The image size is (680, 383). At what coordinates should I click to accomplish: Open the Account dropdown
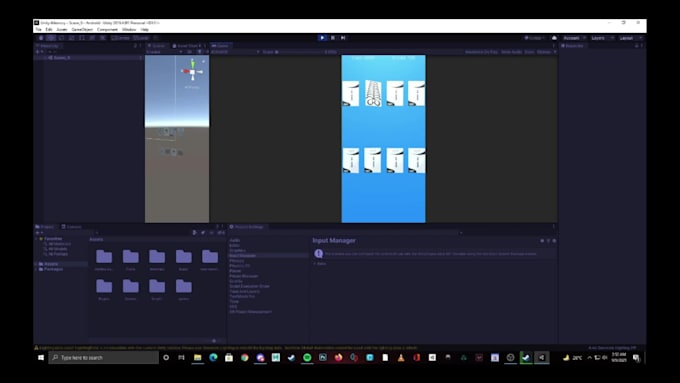tap(574, 38)
